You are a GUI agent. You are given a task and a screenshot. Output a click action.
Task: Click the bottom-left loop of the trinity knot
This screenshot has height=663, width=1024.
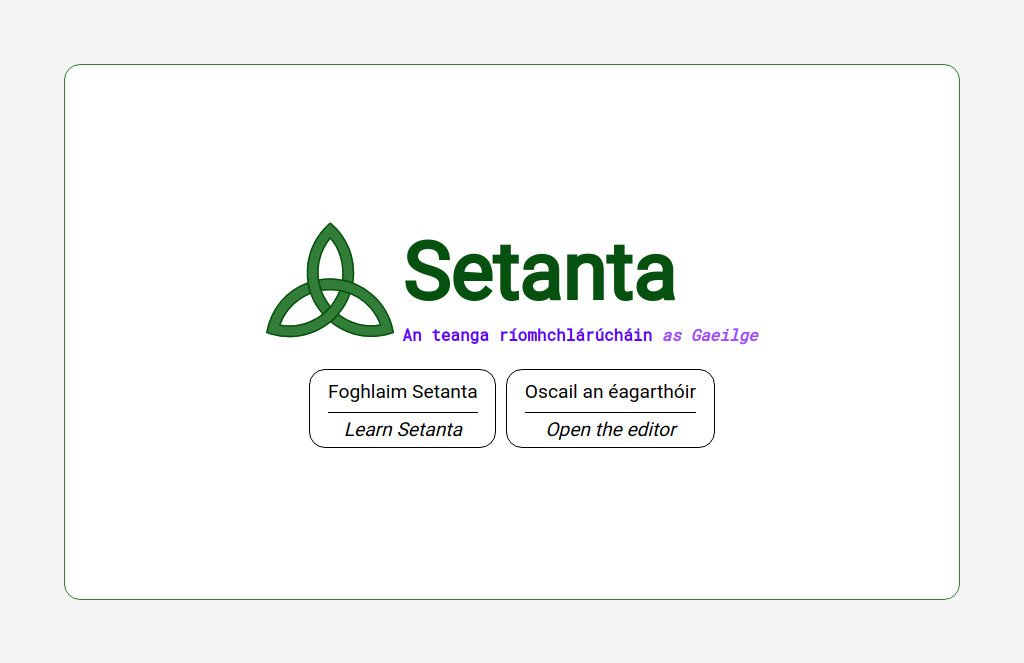pyautogui.click(x=297, y=314)
